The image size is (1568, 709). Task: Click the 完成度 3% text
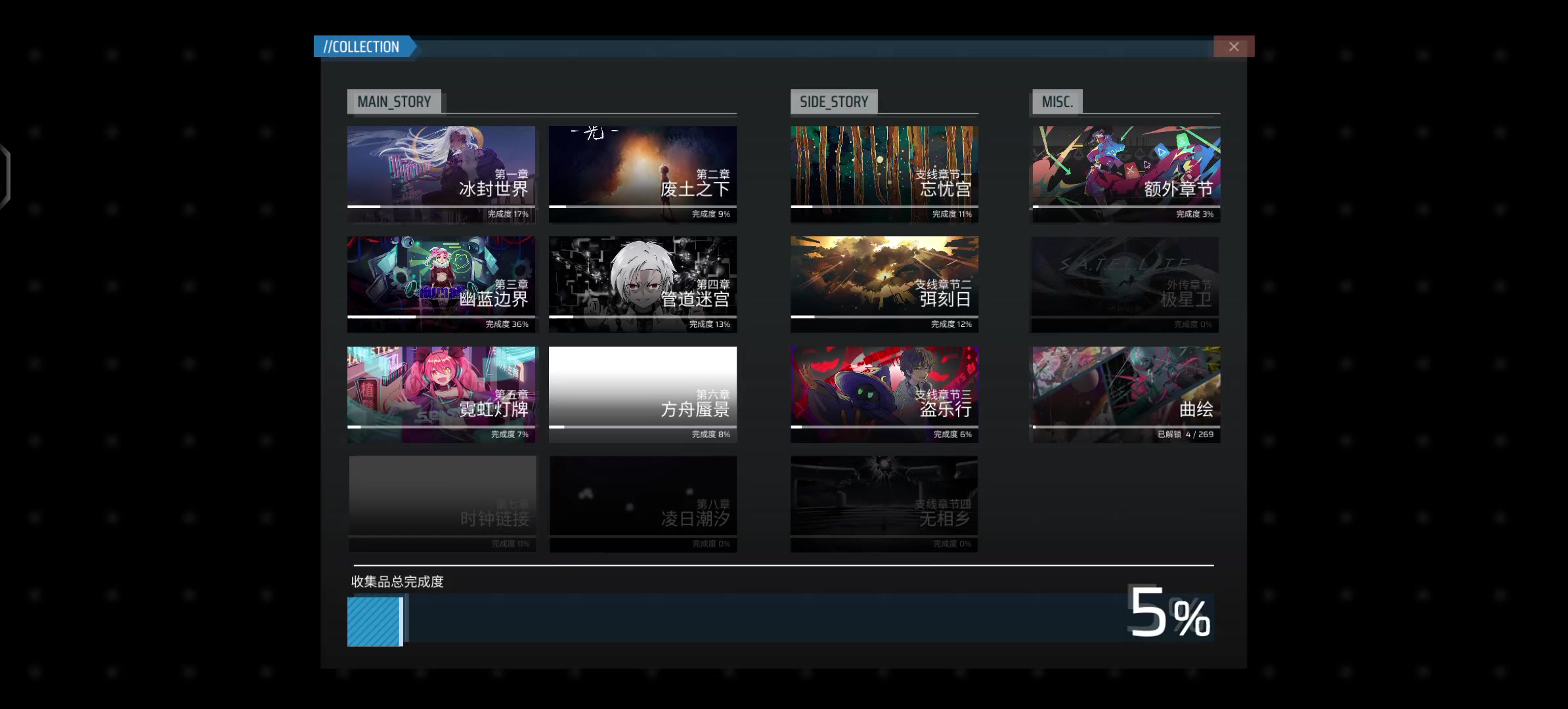(1194, 214)
